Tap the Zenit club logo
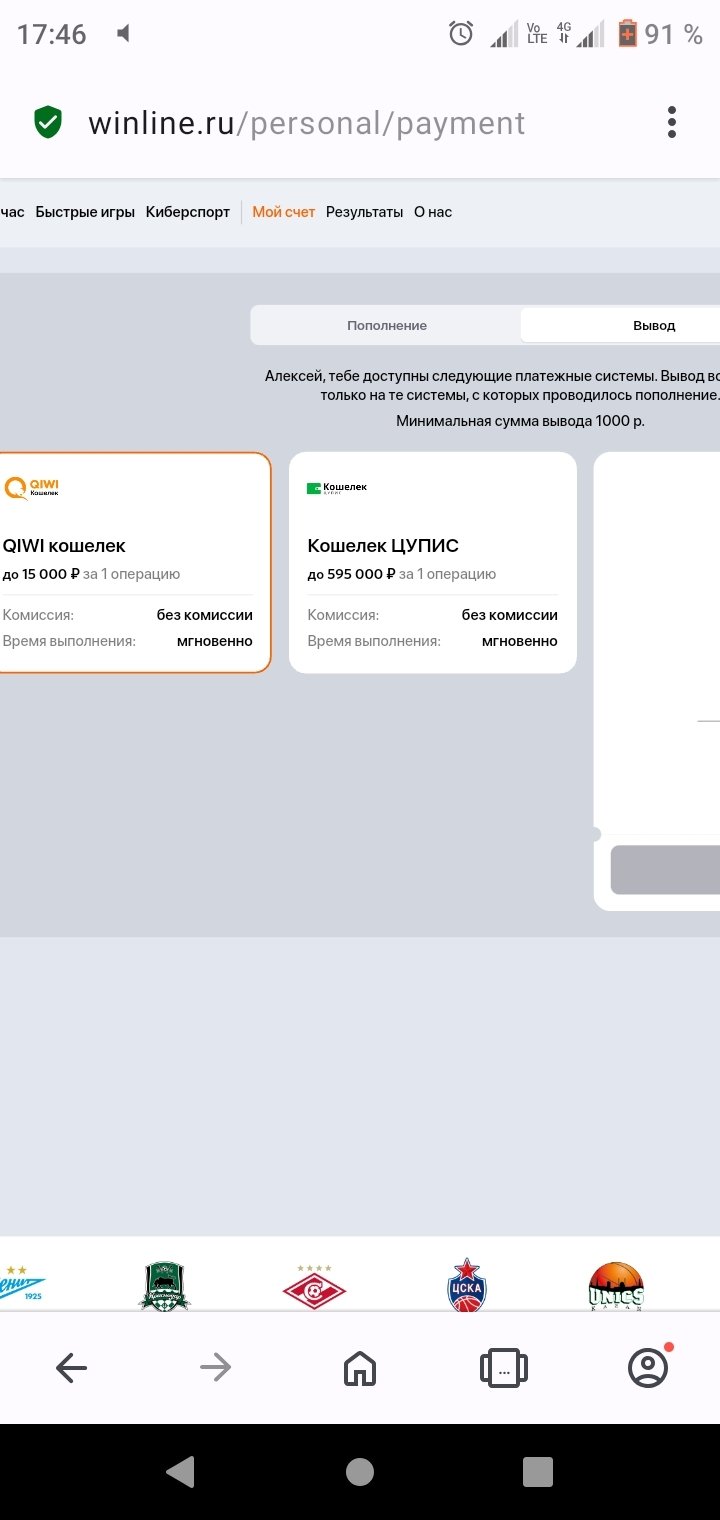The width and height of the screenshot is (720, 1520). coord(22,1286)
